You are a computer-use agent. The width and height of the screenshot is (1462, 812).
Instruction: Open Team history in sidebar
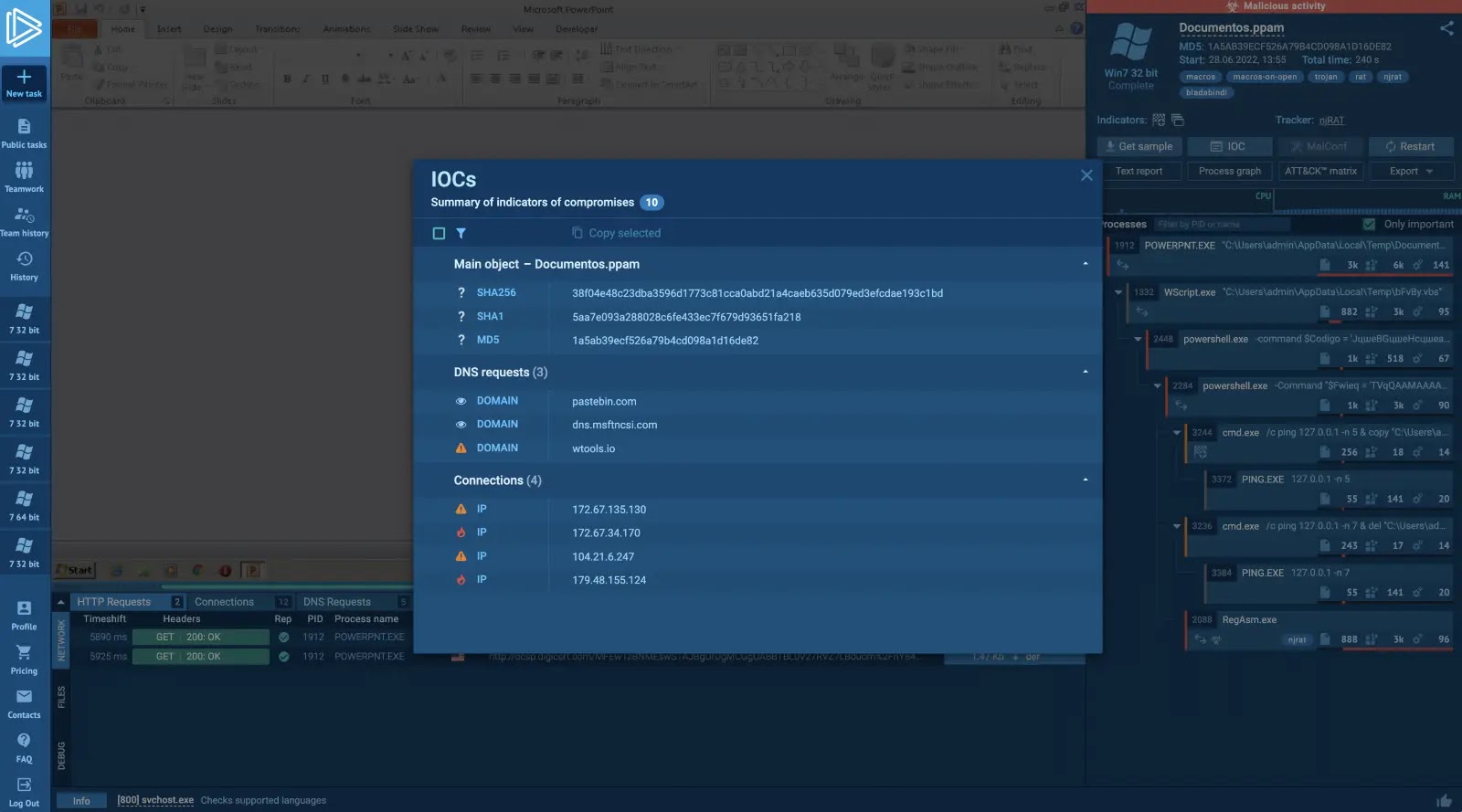[25, 222]
